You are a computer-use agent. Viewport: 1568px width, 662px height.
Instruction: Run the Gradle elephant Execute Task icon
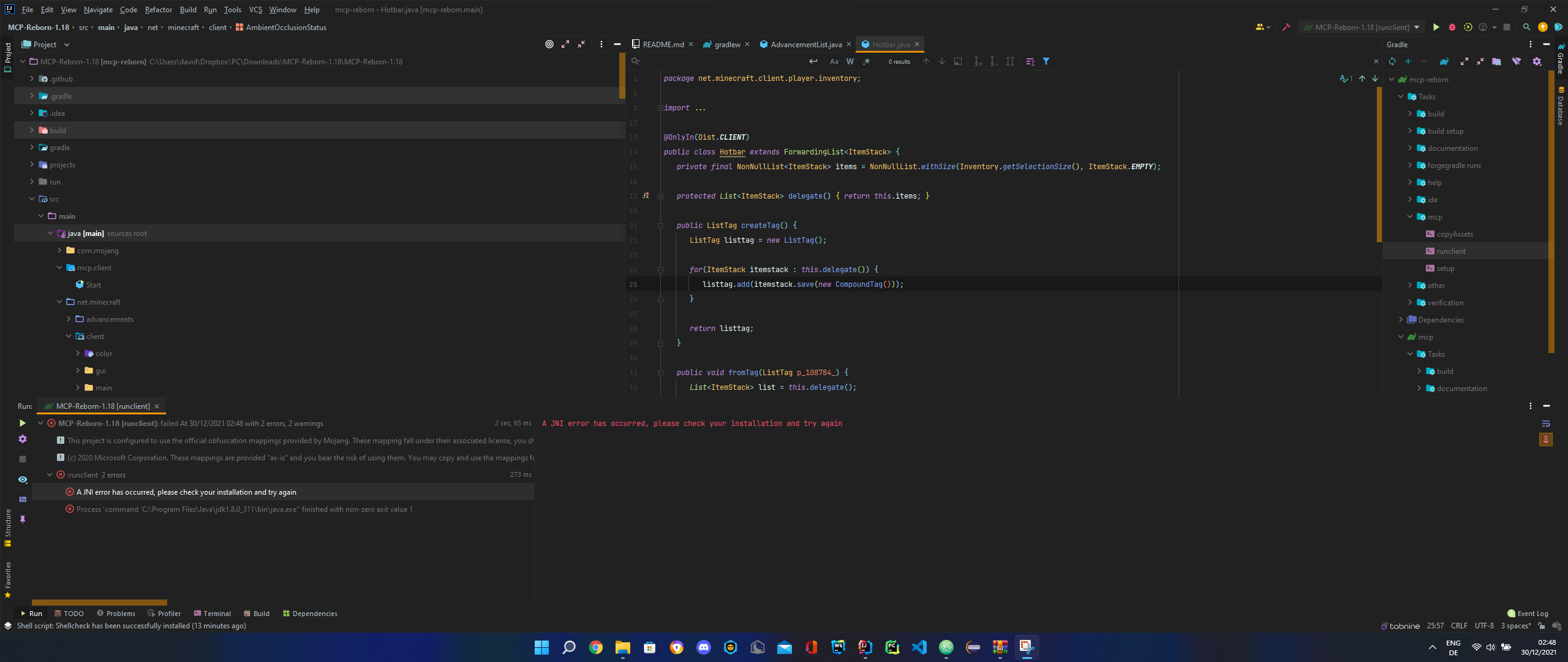point(1444,61)
